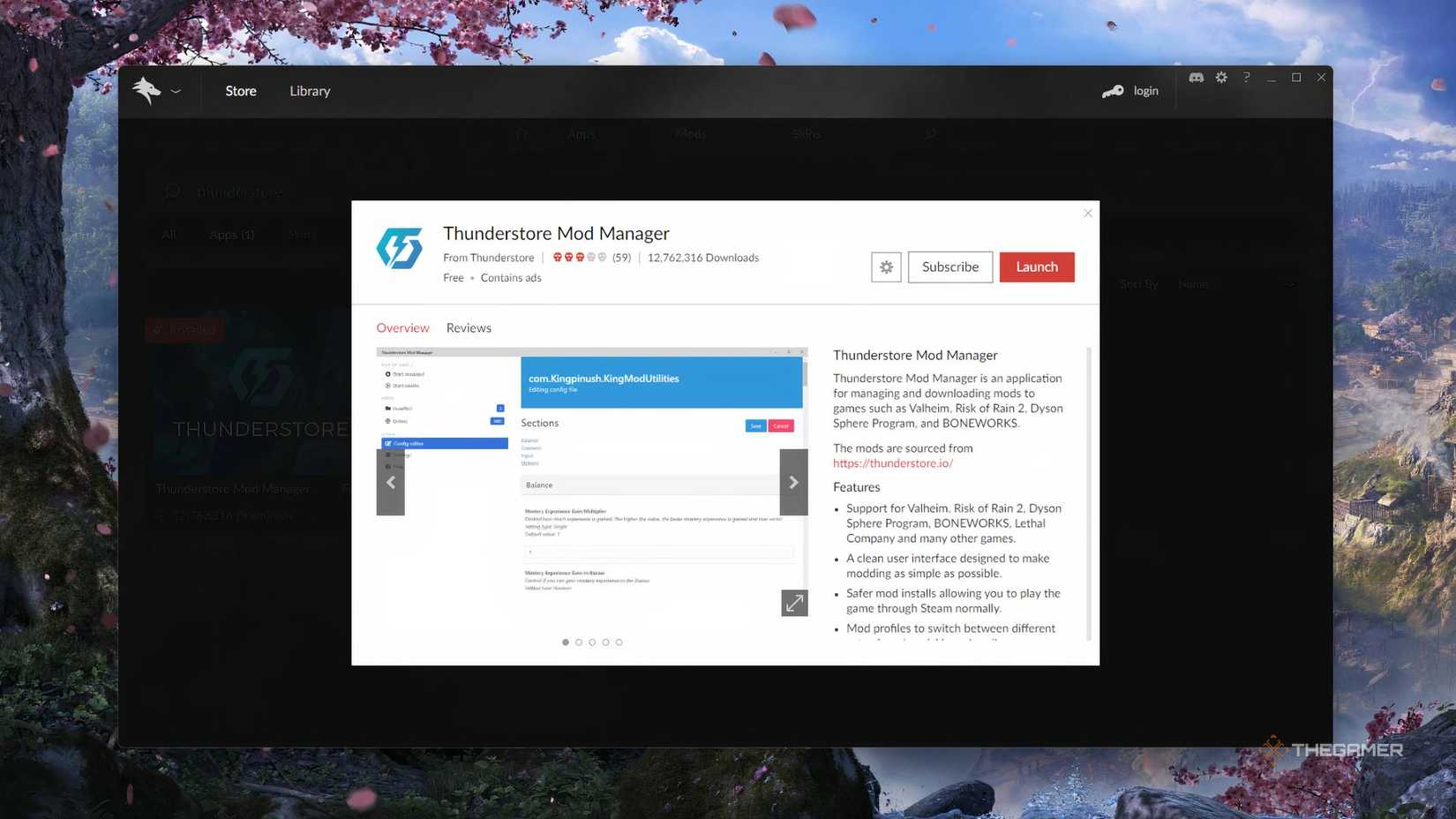Open the Store tab
The width and height of the screenshot is (1456, 819).
240,91
